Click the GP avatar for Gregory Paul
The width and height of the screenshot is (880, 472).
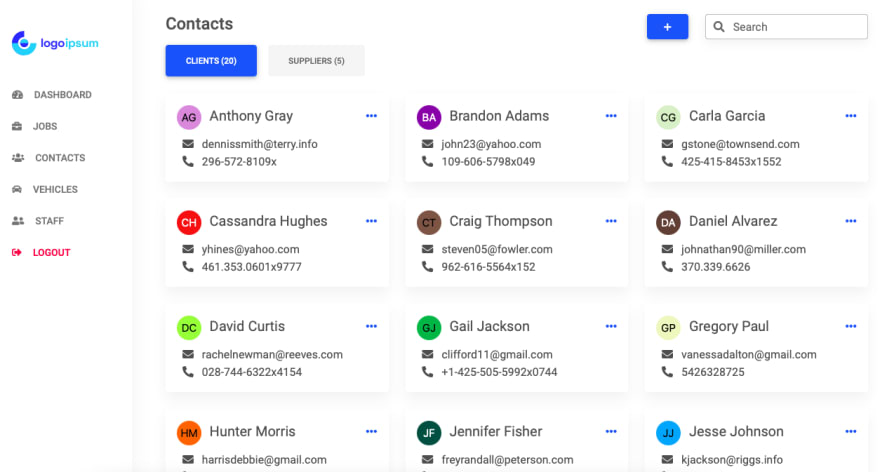click(x=668, y=328)
